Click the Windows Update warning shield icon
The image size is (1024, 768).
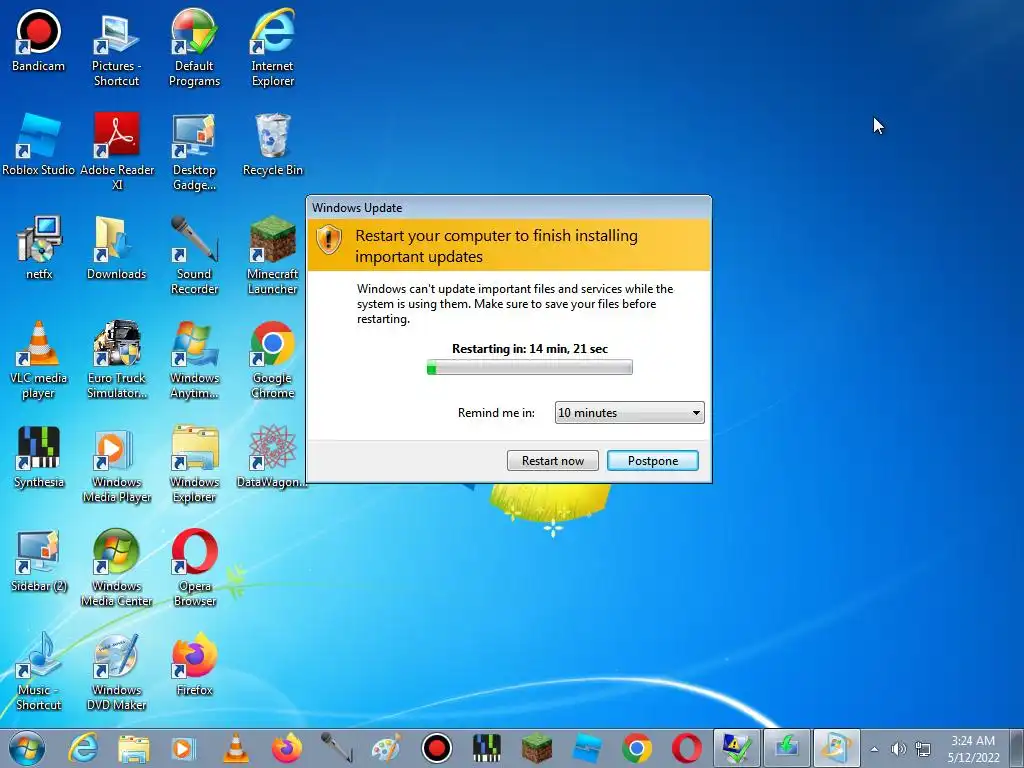(329, 239)
